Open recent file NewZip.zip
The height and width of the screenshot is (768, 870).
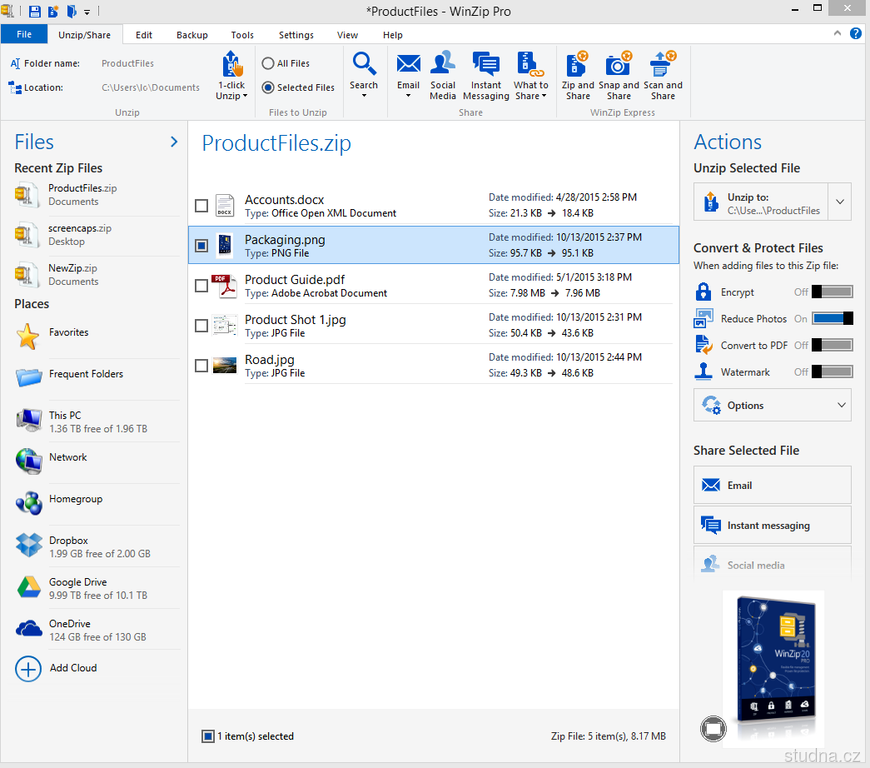click(98, 275)
